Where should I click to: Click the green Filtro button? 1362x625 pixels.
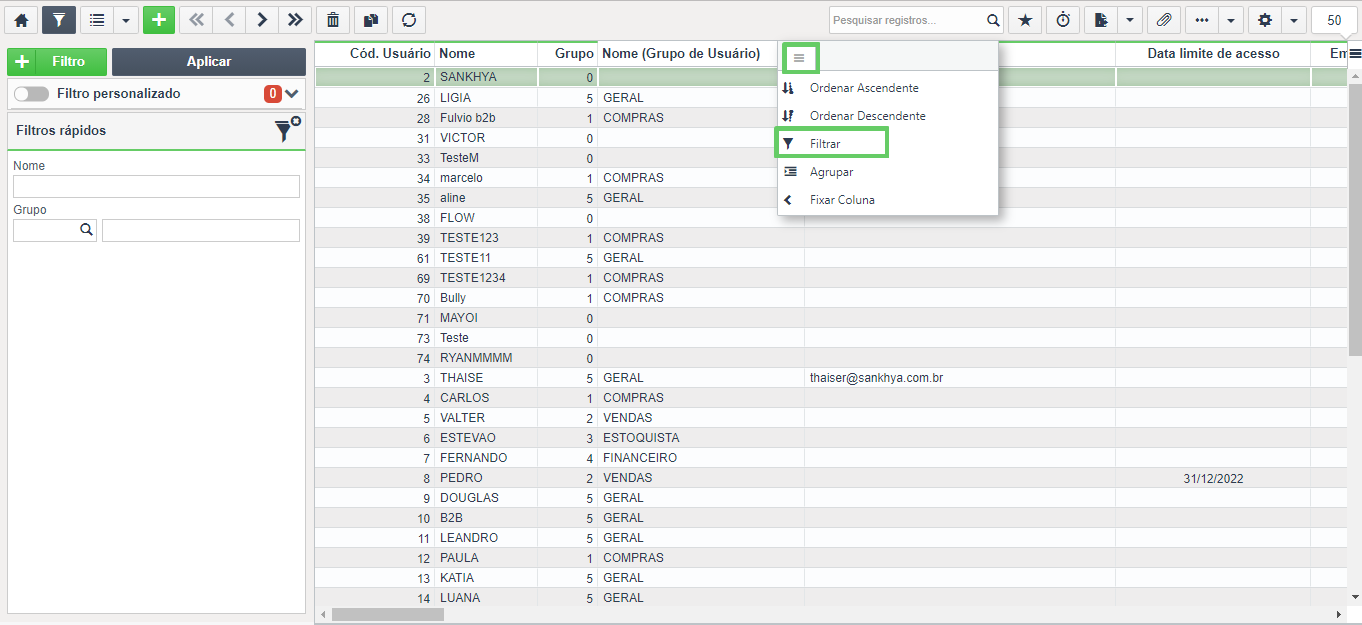(57, 62)
